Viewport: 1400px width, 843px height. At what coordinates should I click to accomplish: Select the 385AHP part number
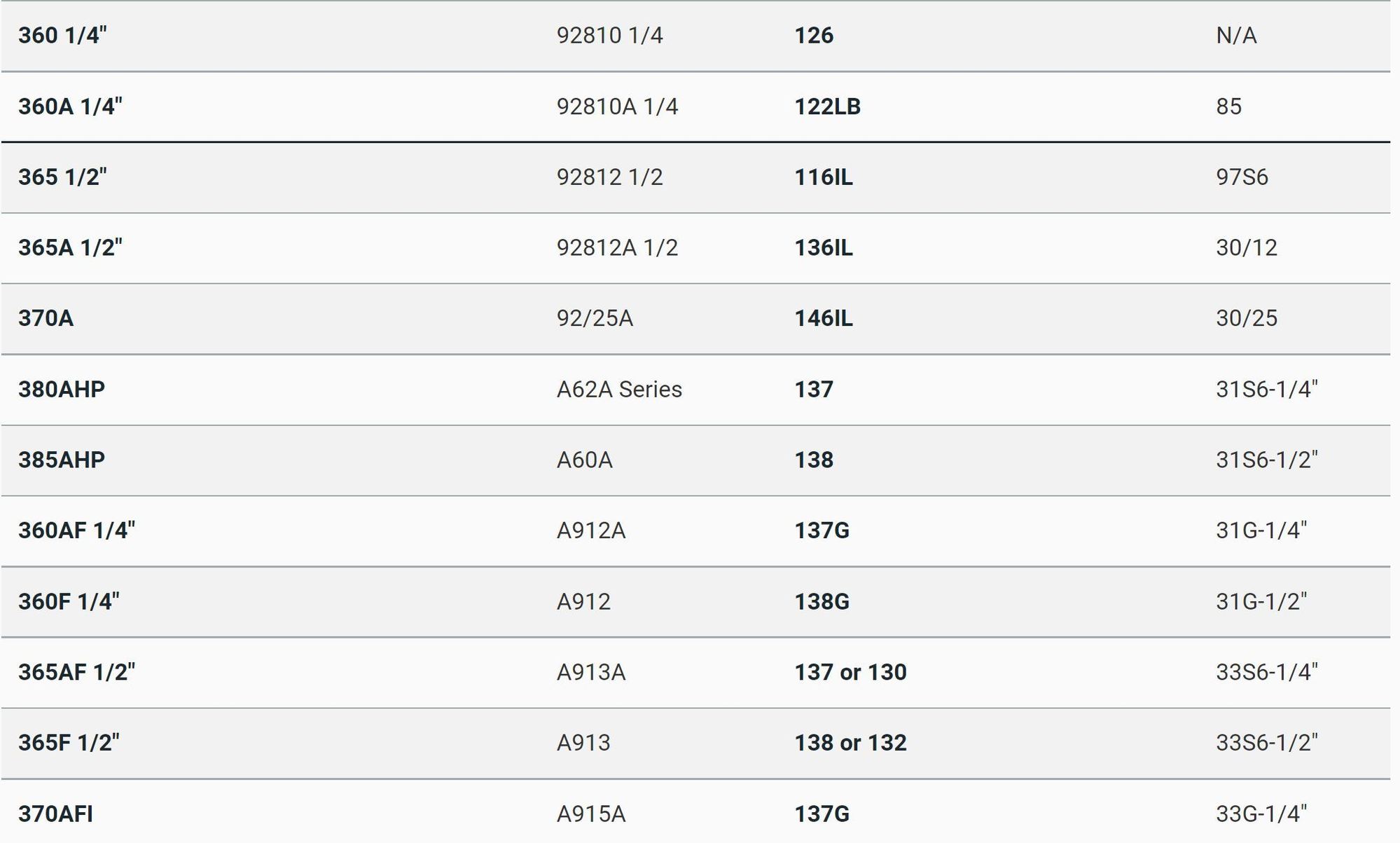[x=62, y=460]
